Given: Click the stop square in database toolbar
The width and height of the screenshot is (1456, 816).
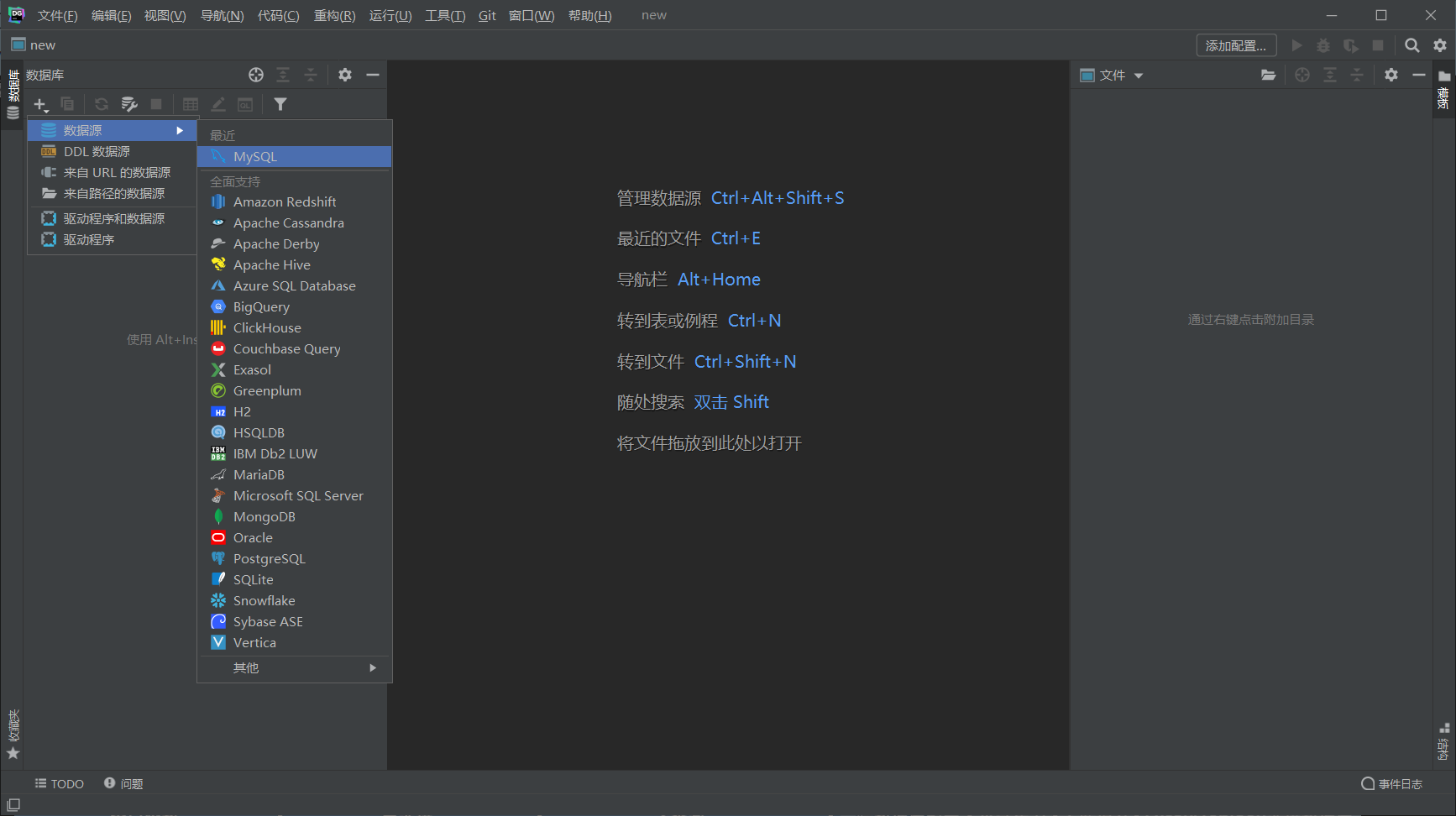Looking at the screenshot, I should tap(156, 104).
